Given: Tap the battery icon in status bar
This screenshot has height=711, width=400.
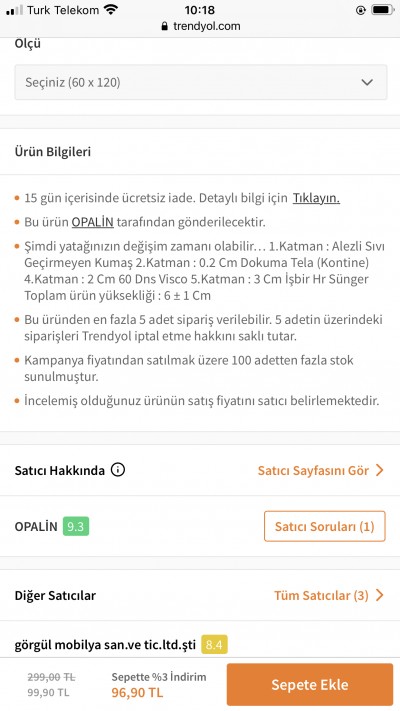Looking at the screenshot, I should (x=382, y=10).
